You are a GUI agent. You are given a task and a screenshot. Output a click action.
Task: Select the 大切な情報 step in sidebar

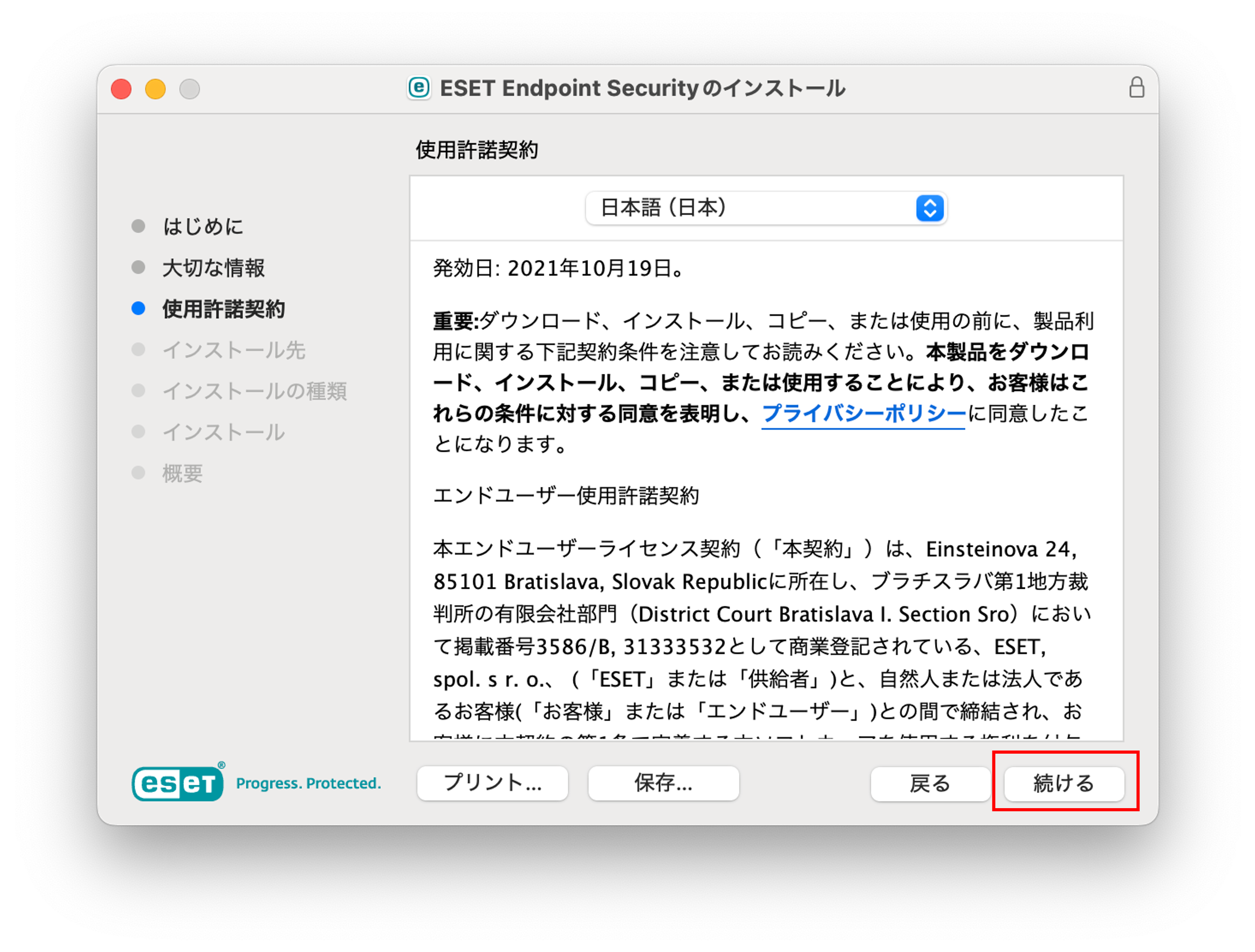click(213, 268)
